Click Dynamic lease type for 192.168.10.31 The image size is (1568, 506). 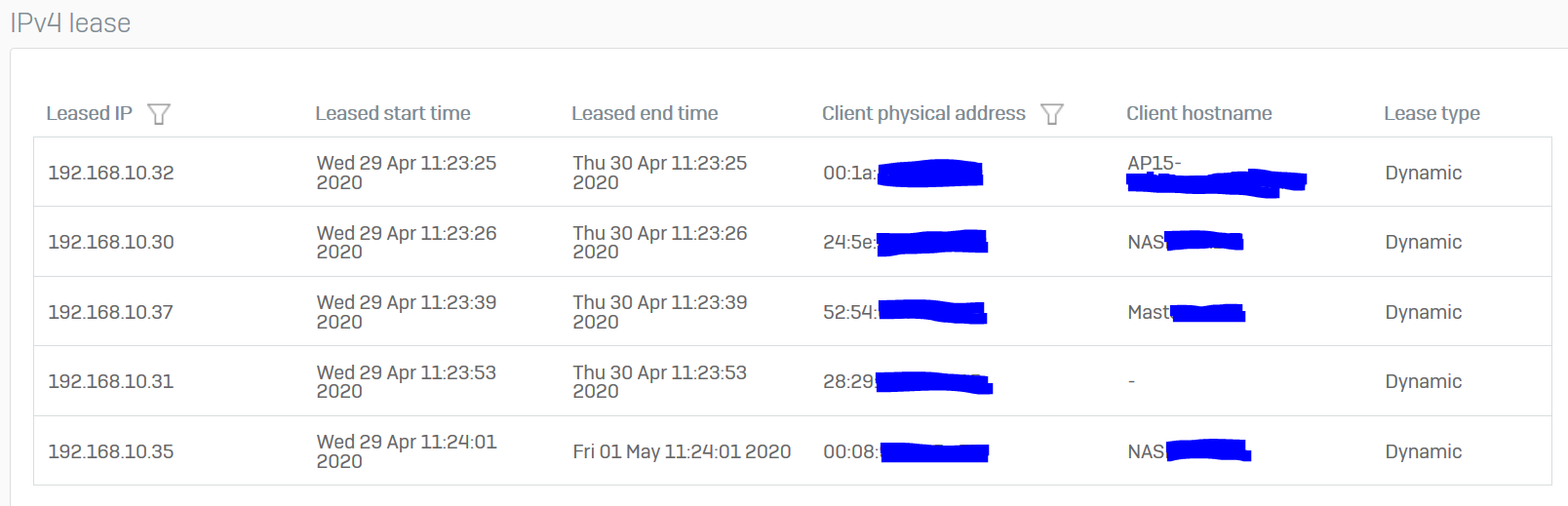(1423, 381)
